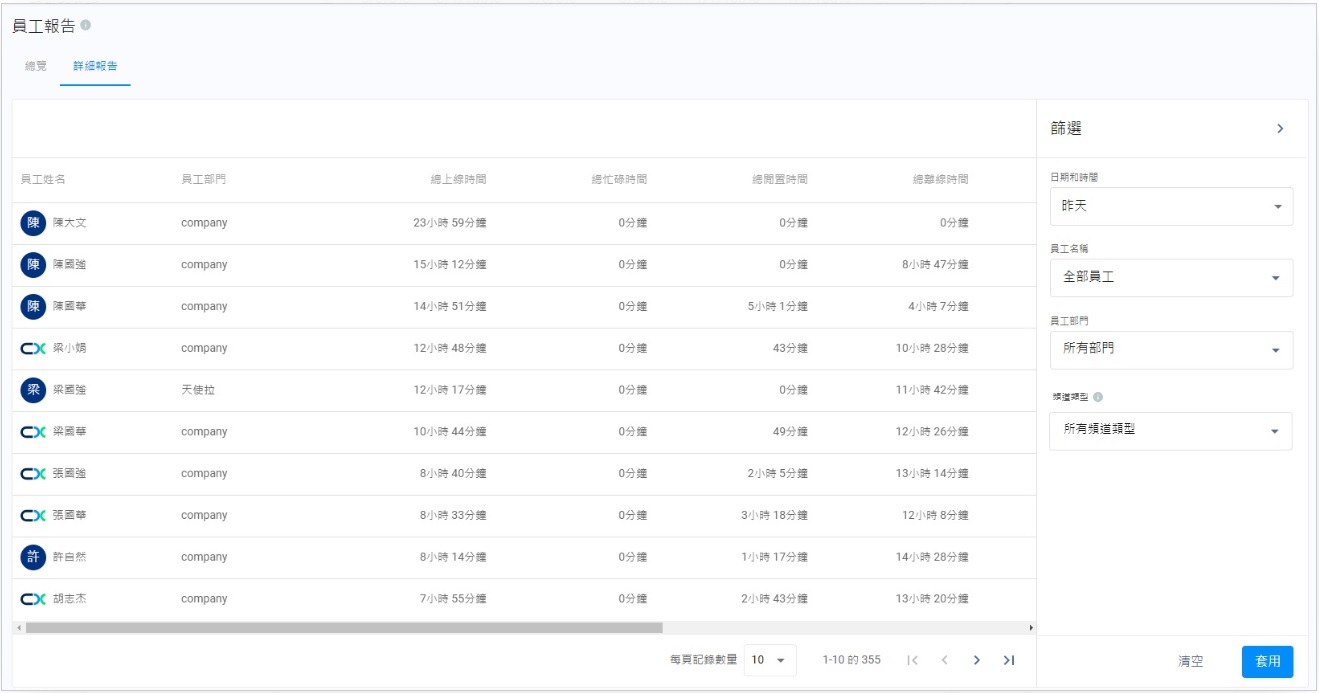The height and width of the screenshot is (693, 1319).
Task: Click avatar of 陳國華
Action: 33,307
